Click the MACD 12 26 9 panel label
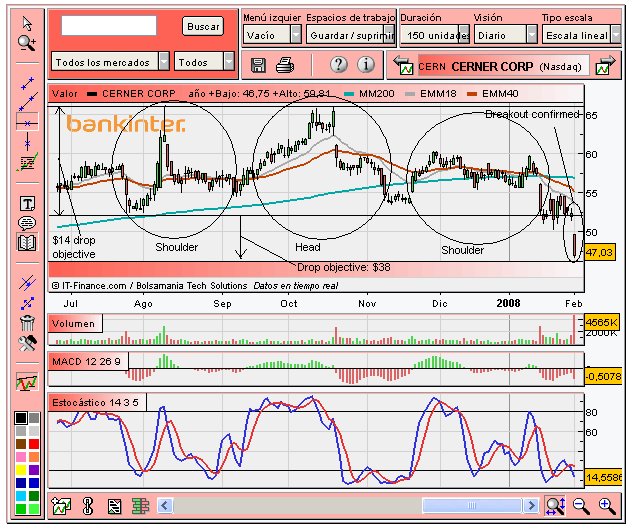The width and height of the screenshot is (632, 529). coord(86,361)
